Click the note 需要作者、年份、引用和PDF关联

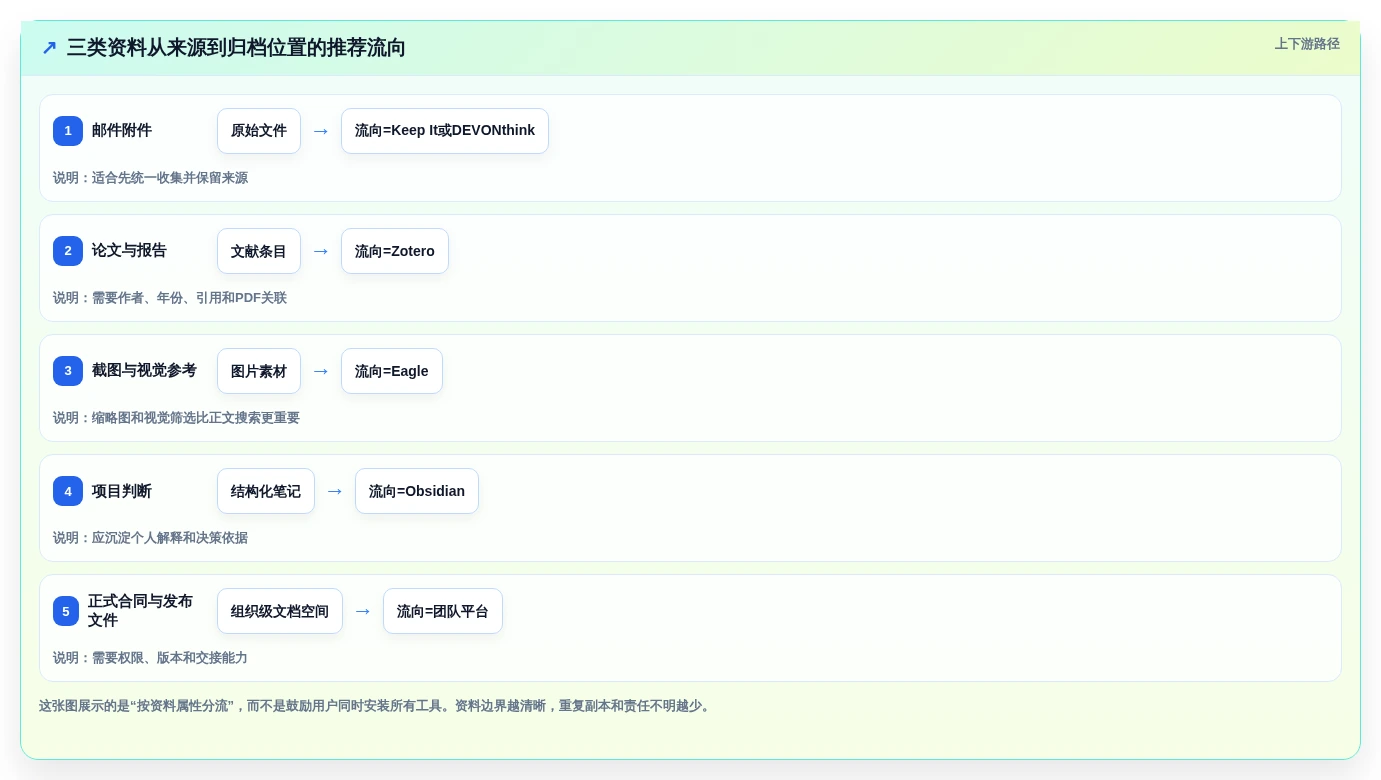click(x=170, y=298)
